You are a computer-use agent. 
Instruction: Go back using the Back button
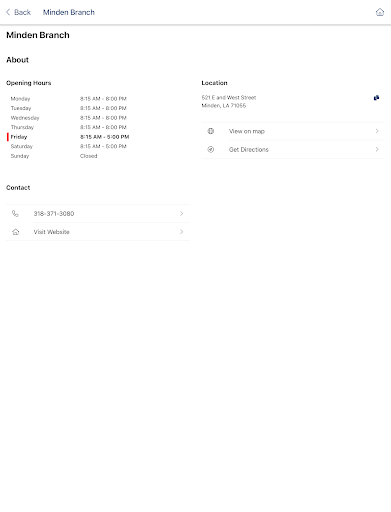click(x=18, y=12)
